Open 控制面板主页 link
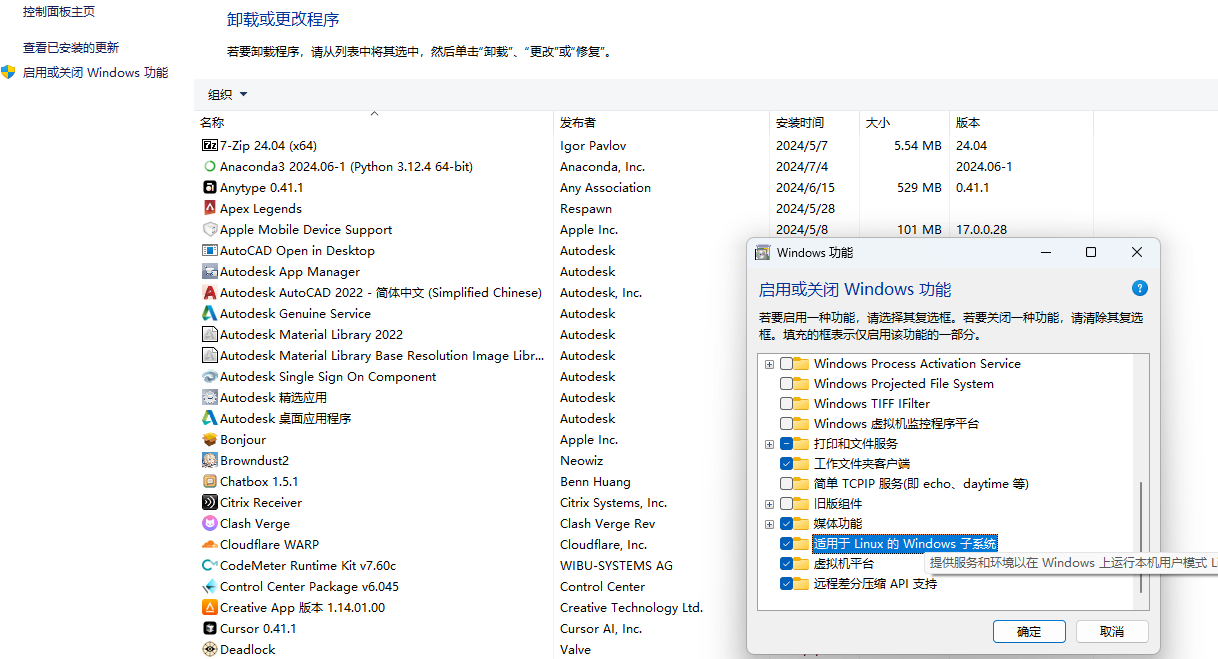The image size is (1218, 659). coord(59,11)
